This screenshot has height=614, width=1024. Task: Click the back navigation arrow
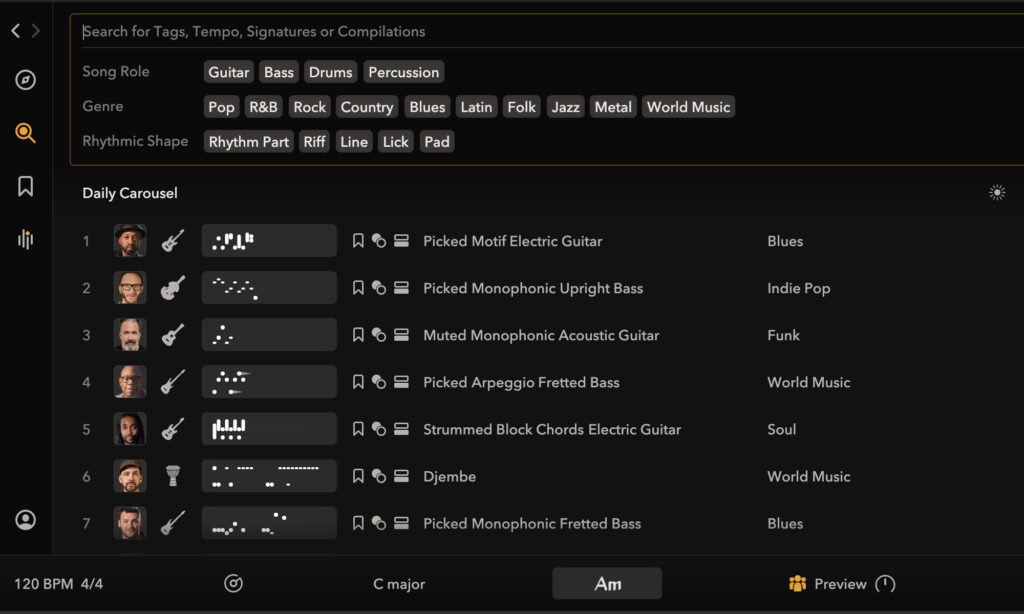tap(15, 31)
